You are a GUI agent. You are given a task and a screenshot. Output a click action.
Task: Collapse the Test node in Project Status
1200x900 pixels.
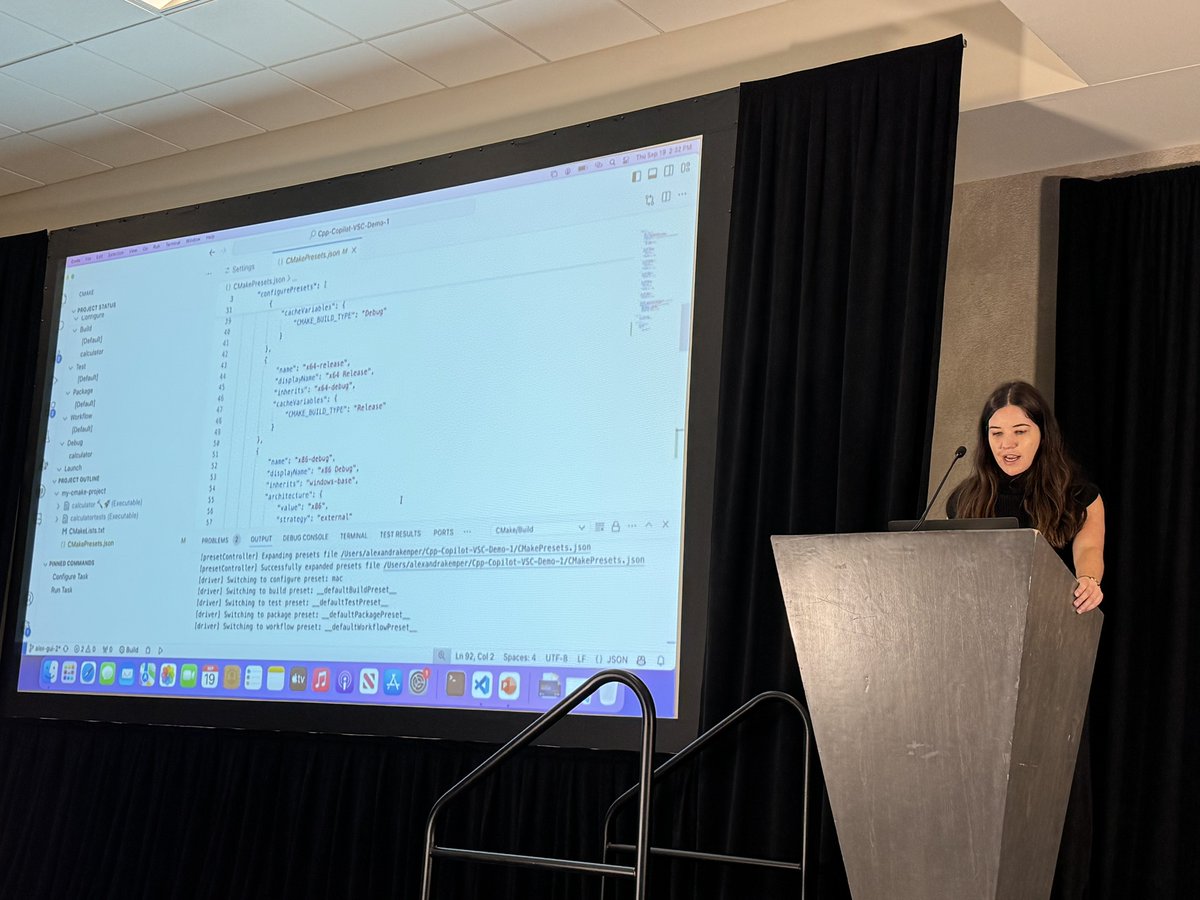(78, 366)
